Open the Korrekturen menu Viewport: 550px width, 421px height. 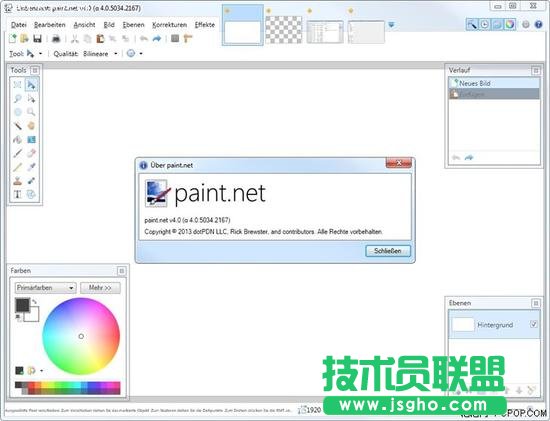[x=169, y=25]
